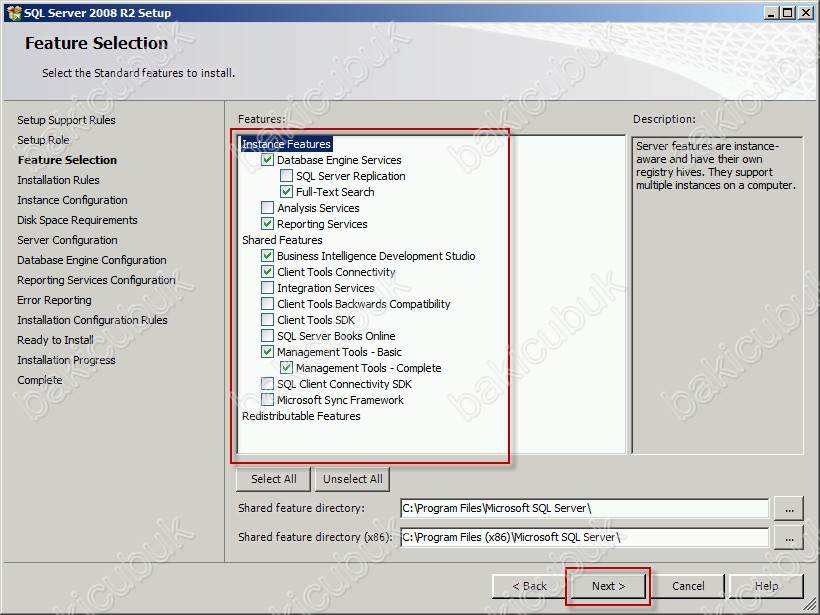This screenshot has width=820, height=615.
Task: Check the SQL Server Replication checkbox
Action: 286,176
